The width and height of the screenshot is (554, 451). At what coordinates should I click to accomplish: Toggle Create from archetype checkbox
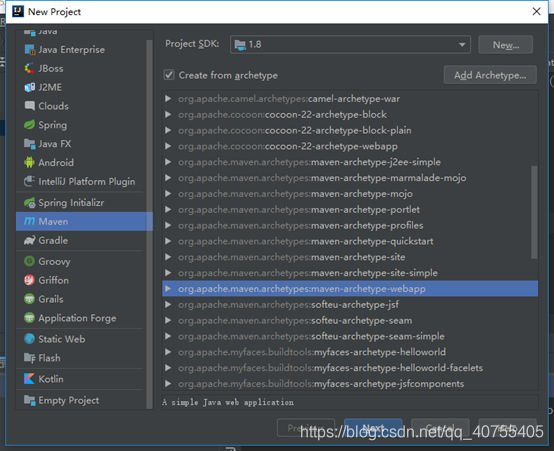[x=169, y=75]
